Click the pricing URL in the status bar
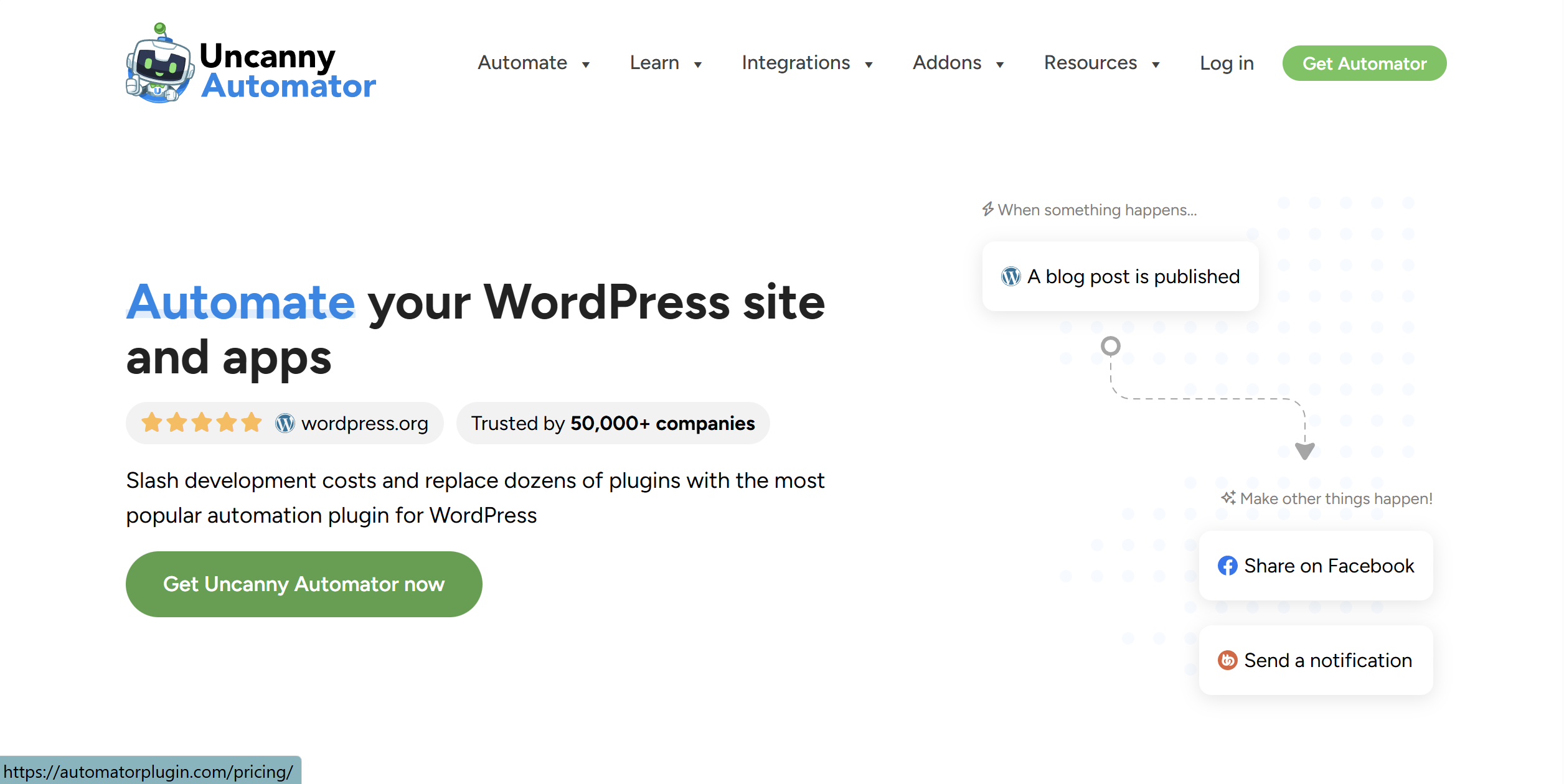 [x=148, y=772]
